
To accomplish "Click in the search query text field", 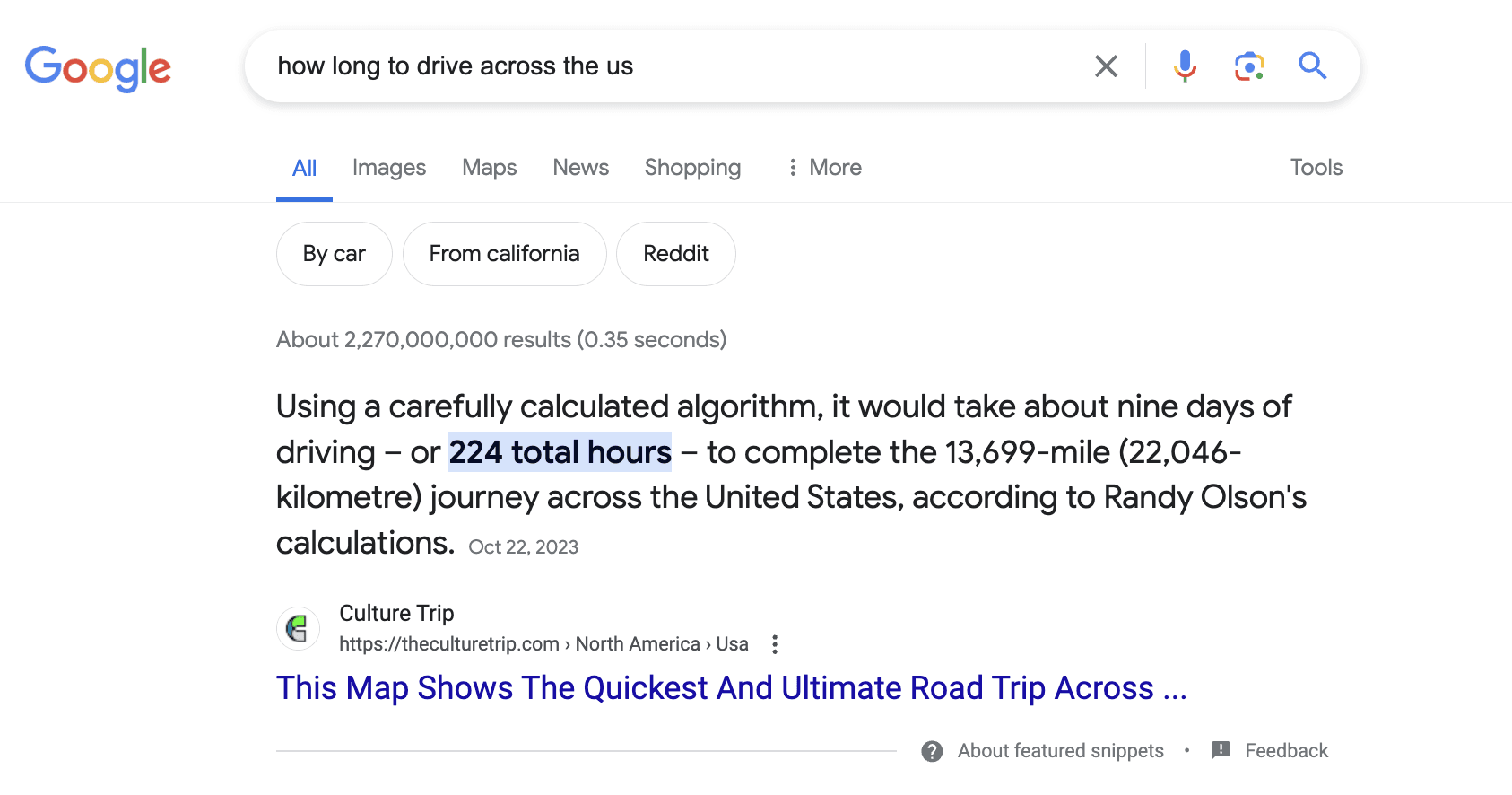I will 673,66.
